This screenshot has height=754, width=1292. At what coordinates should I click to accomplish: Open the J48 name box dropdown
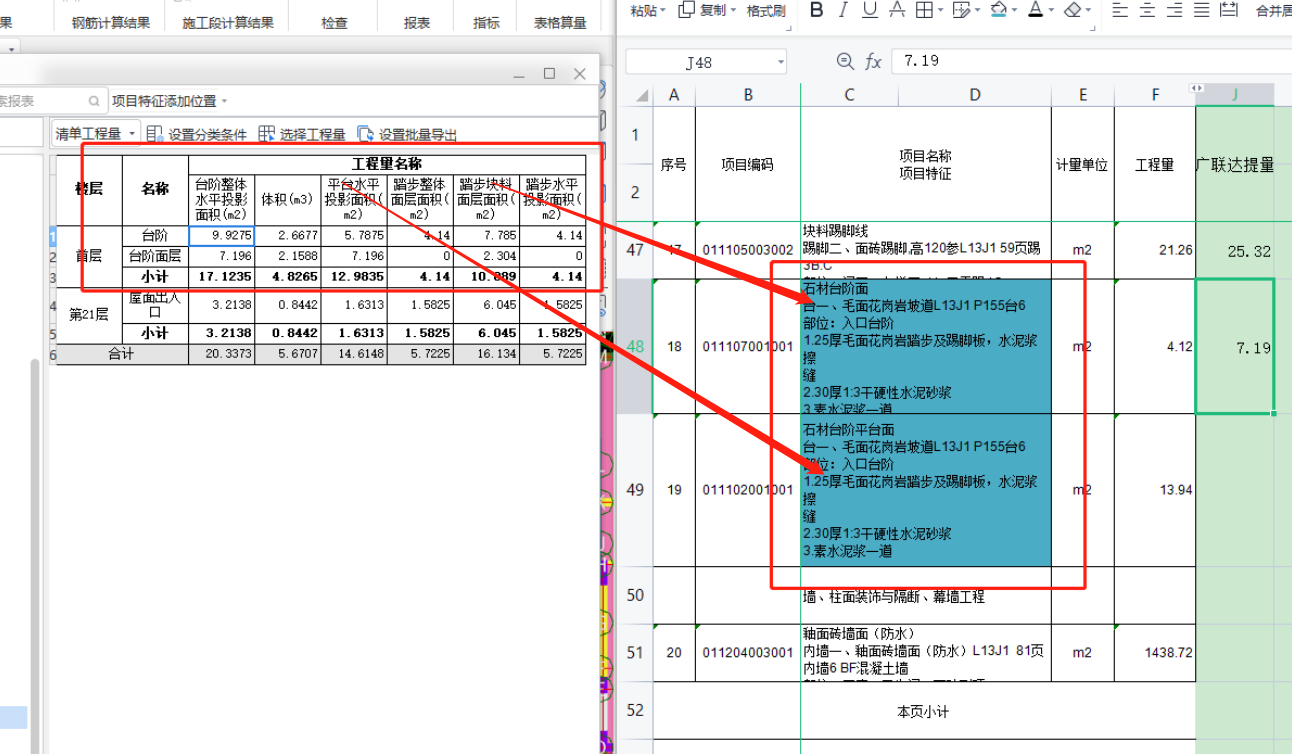[783, 62]
